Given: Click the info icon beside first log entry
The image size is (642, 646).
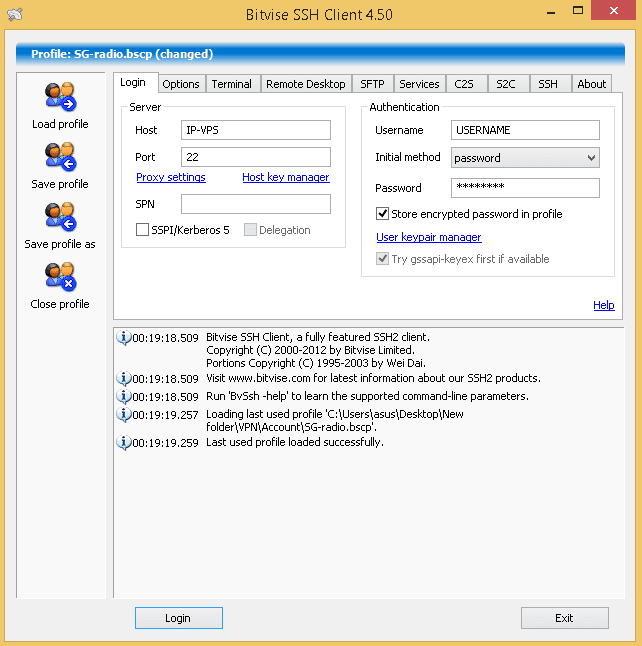Looking at the screenshot, I should point(124,338).
